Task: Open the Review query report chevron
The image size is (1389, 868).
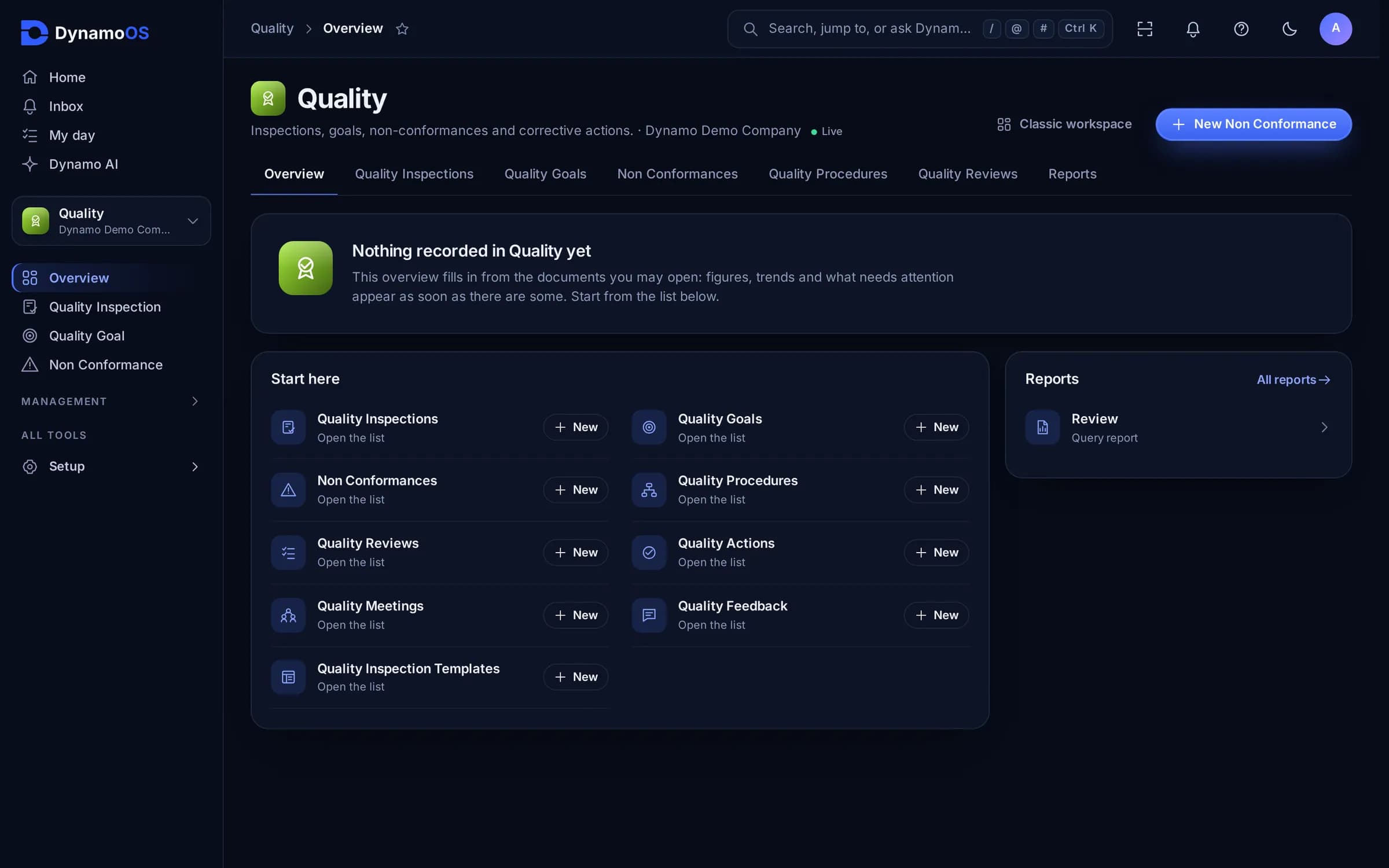Action: coord(1324,427)
